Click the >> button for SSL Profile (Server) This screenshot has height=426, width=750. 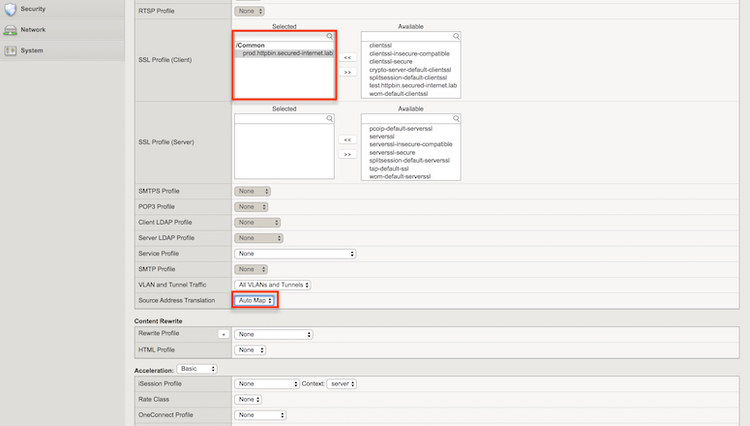pyautogui.click(x=348, y=154)
